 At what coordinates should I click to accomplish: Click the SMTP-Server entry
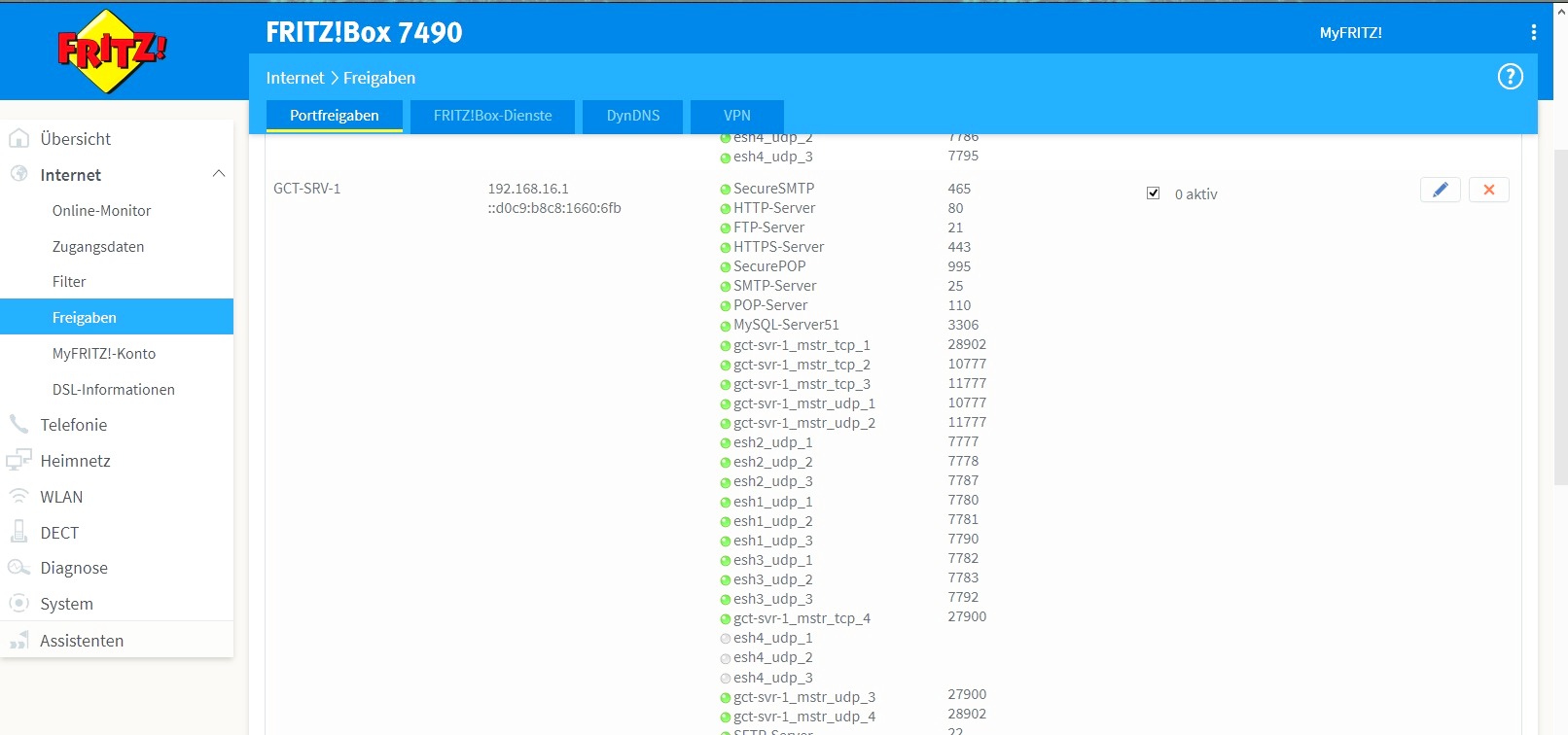coord(775,286)
